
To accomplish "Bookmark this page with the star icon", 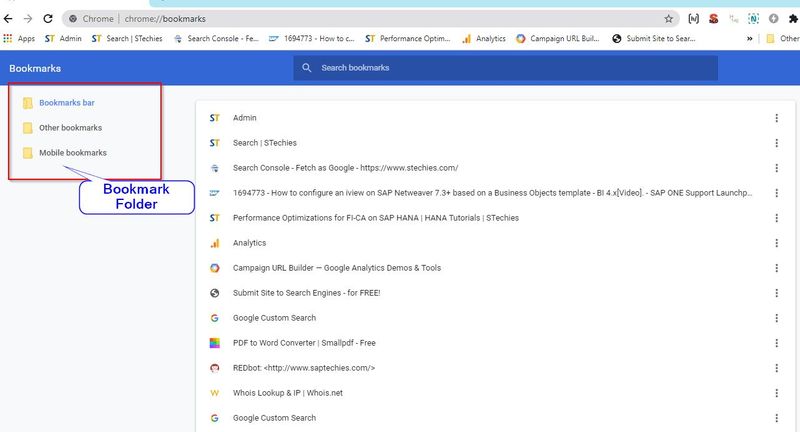I will [x=668, y=19].
